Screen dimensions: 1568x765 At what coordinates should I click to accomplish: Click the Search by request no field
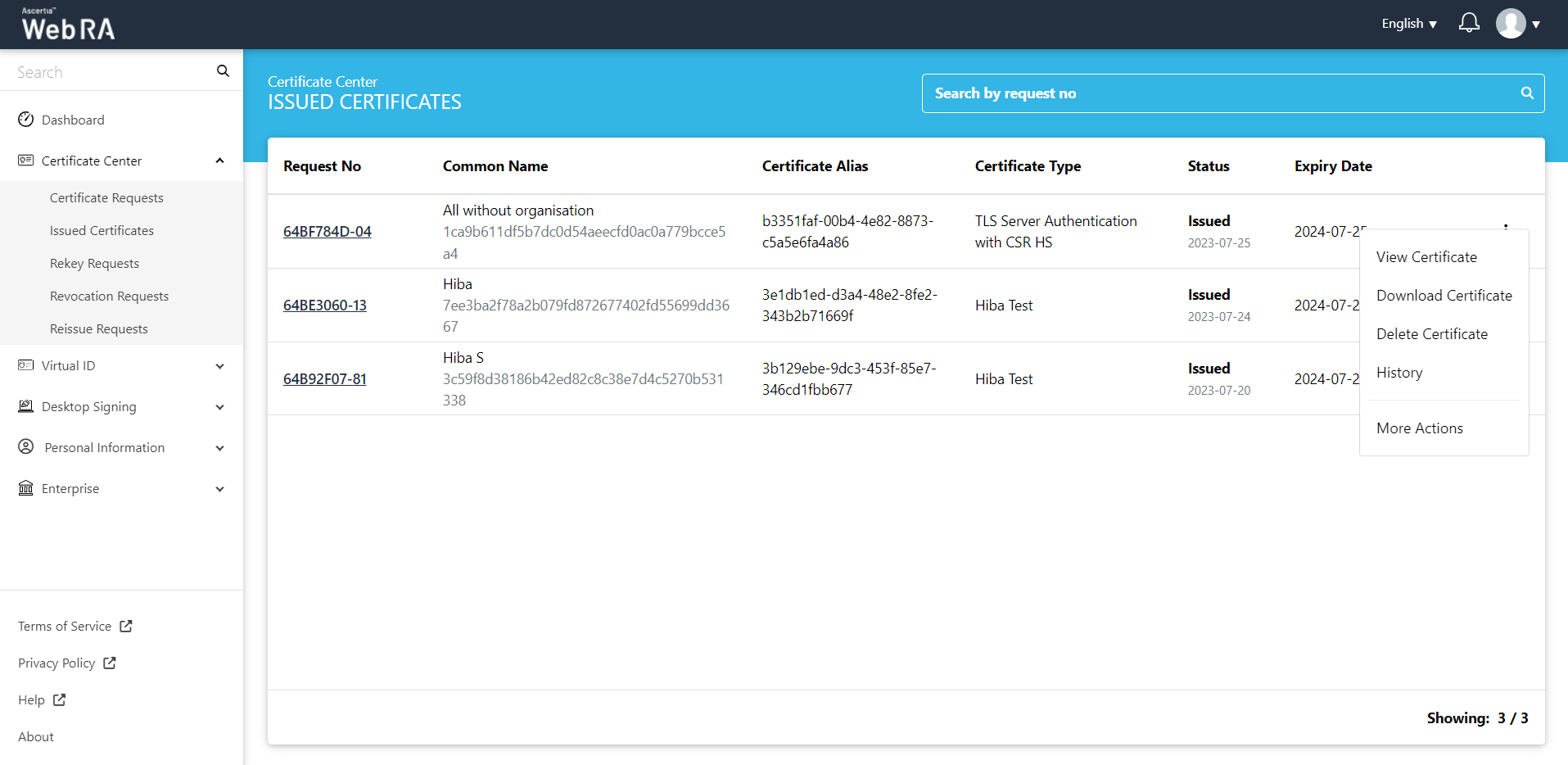tap(1220, 93)
